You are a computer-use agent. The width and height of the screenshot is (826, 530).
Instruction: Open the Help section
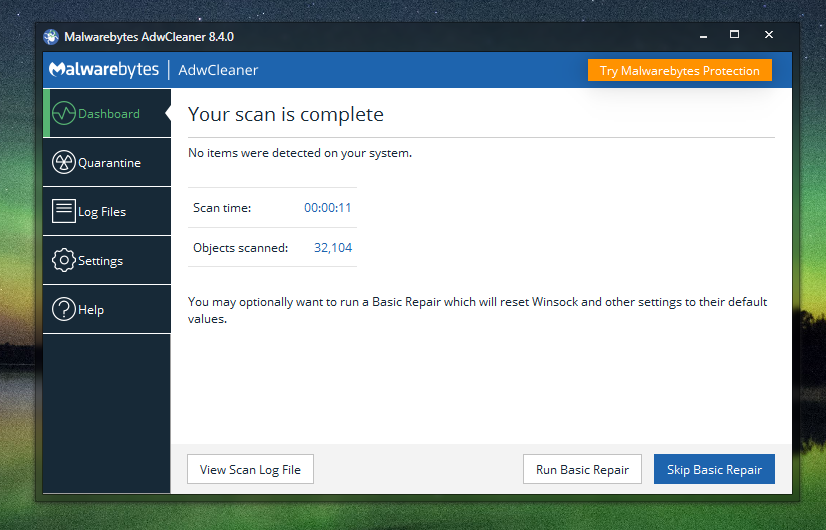click(107, 309)
